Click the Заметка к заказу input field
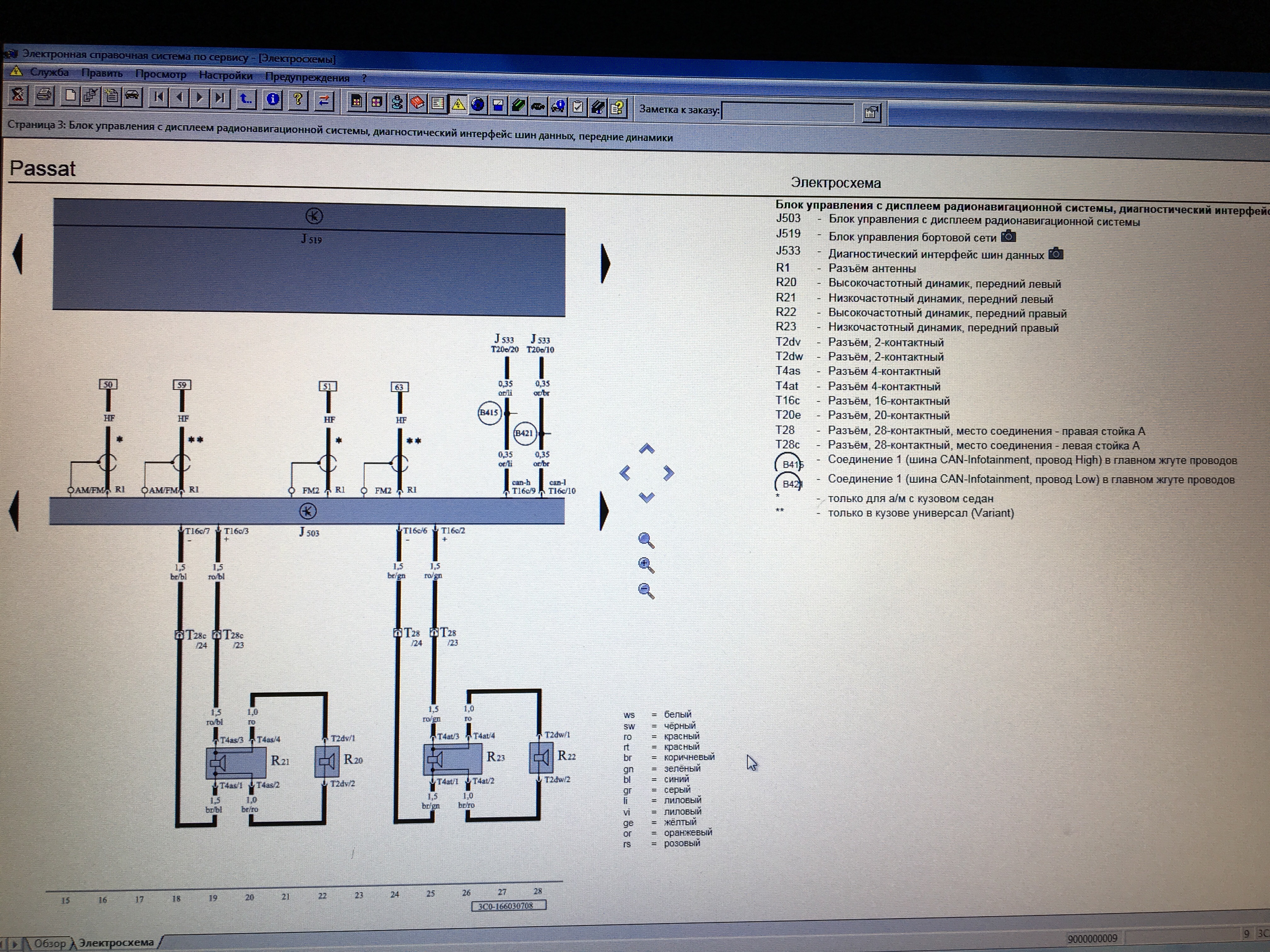Image resolution: width=1270 pixels, height=952 pixels. [788, 111]
